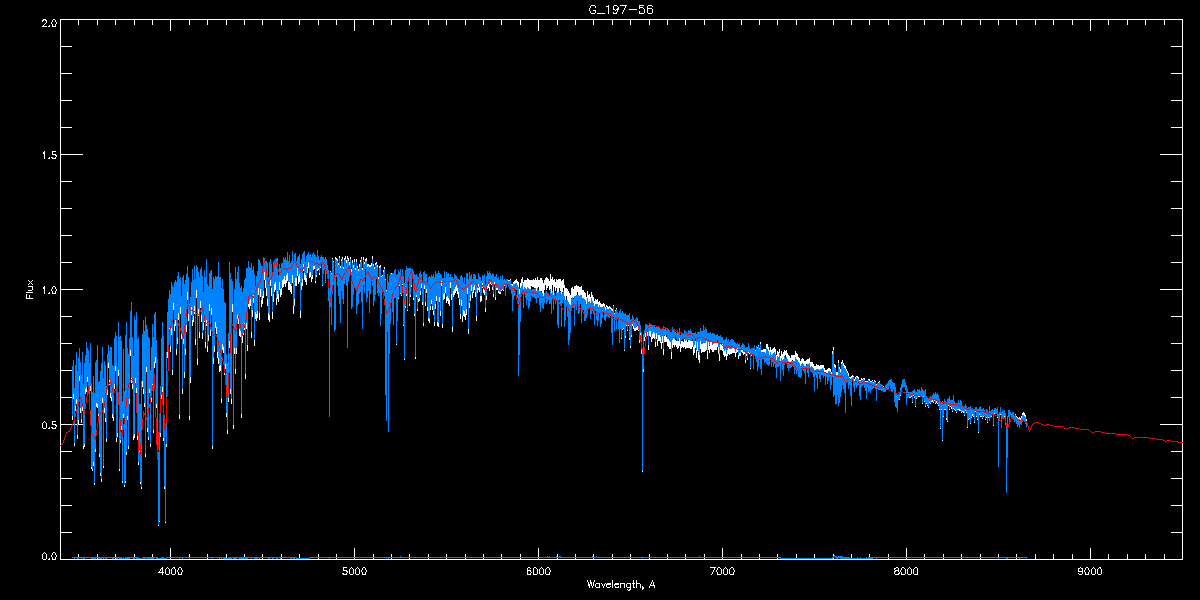Click the 4000 wavelength tick label

click(171, 572)
